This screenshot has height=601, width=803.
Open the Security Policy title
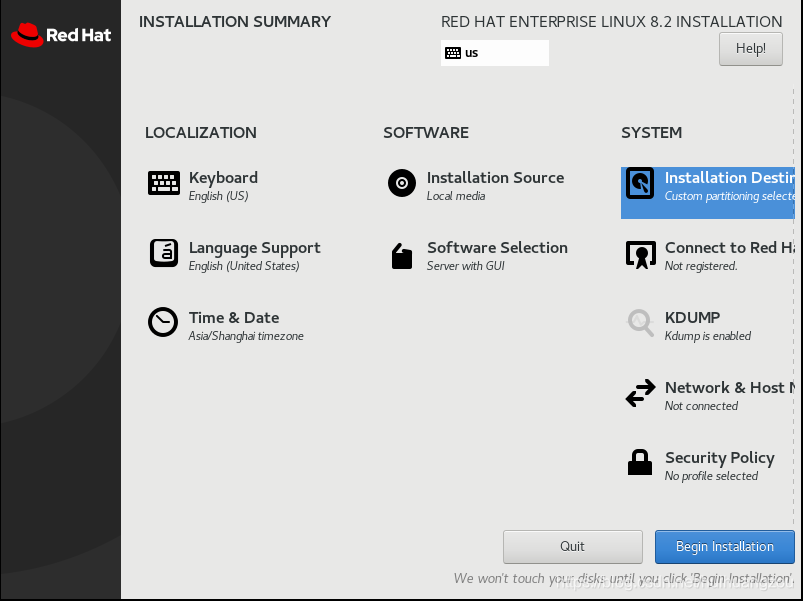720,458
